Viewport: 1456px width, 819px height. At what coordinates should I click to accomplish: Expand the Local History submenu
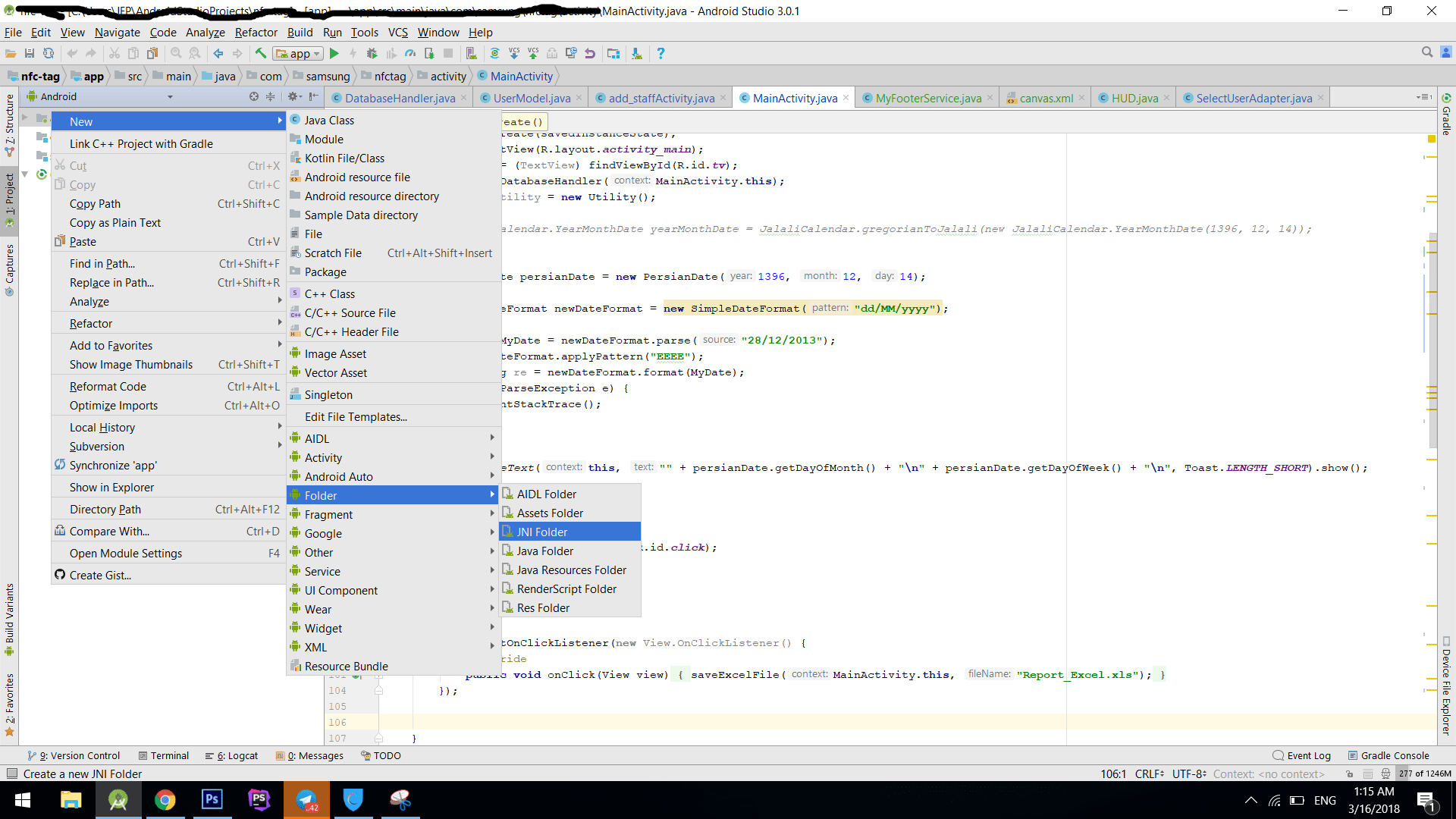tap(167, 428)
